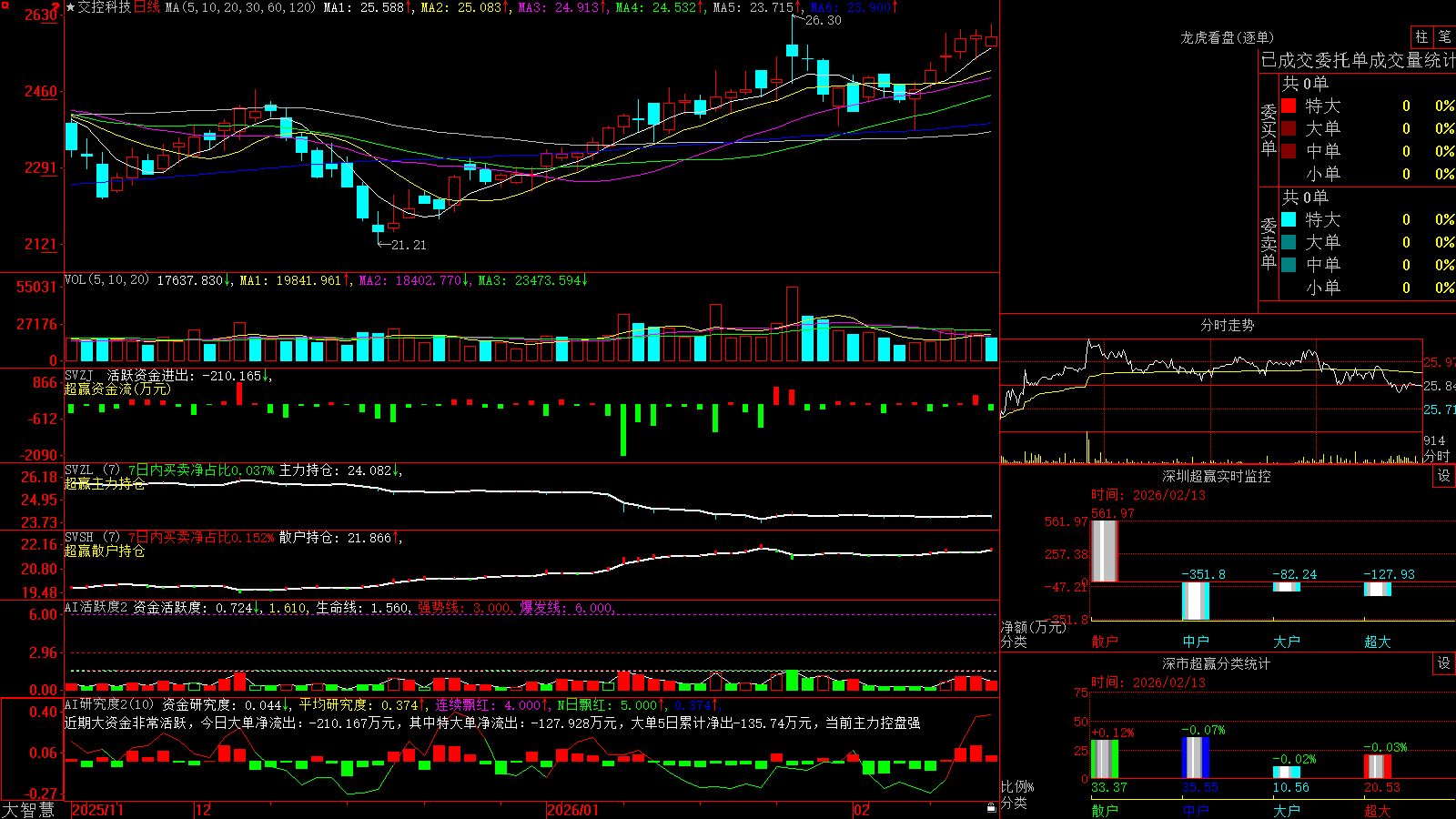The height and width of the screenshot is (819, 1456).
Task: Click 散户持仓: 21.866 value
Action: (339, 538)
